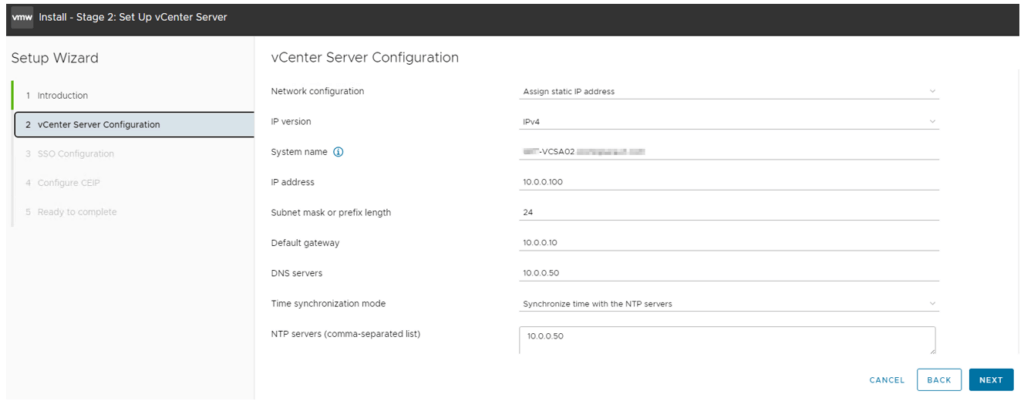1024x418 pixels.
Task: Click the DNS servers input field
Action: (x=728, y=272)
